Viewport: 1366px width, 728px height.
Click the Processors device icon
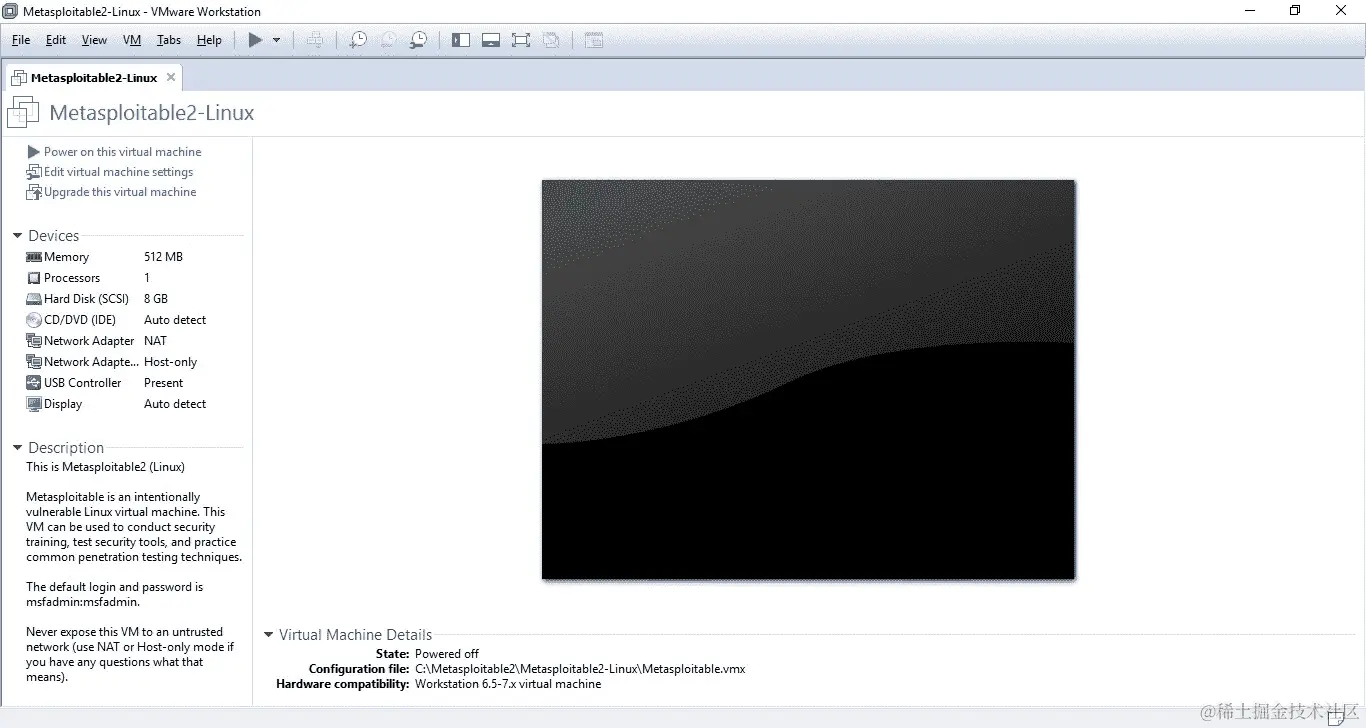[x=34, y=278]
